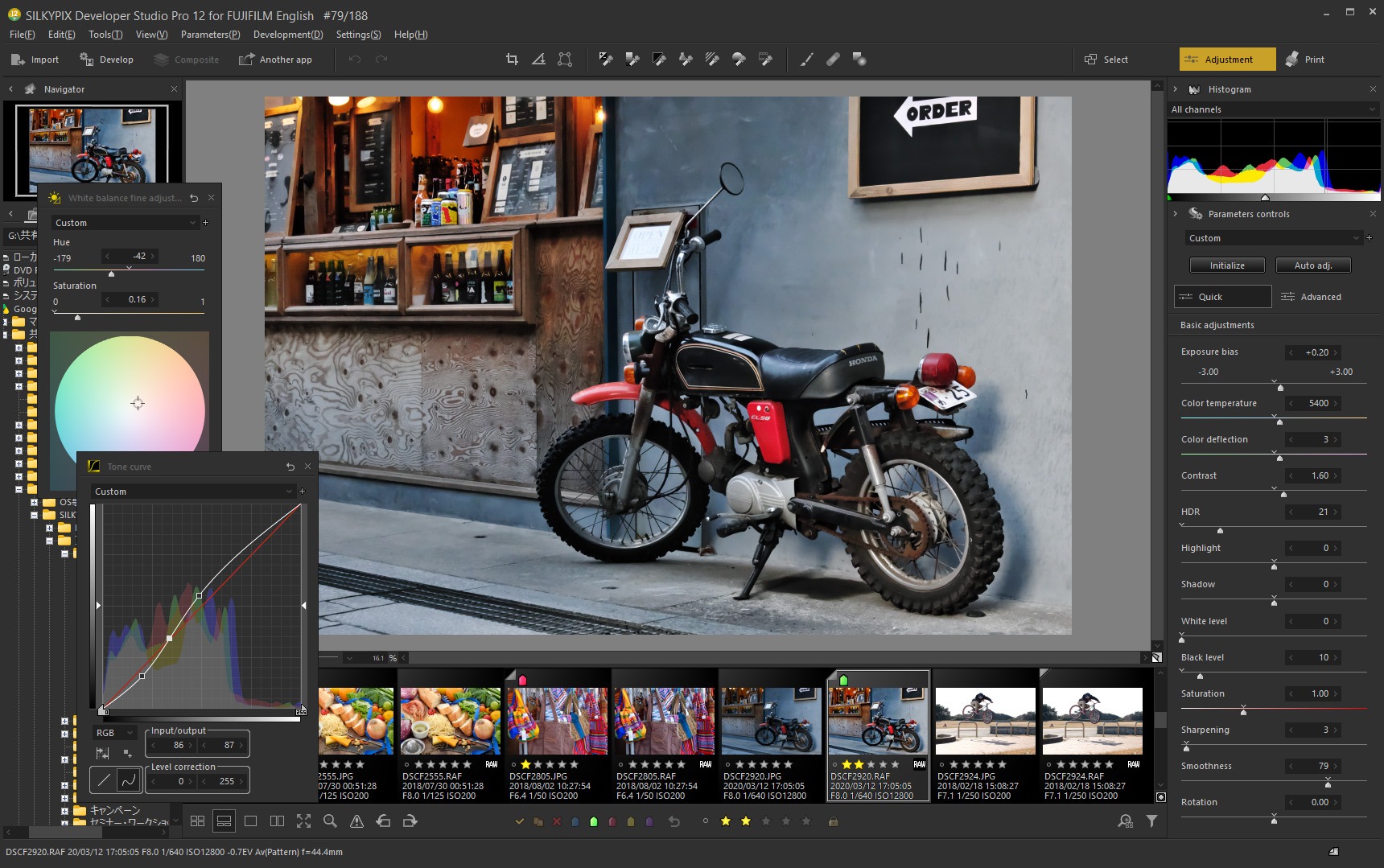The height and width of the screenshot is (868, 1384).
Task: Reset the Tone curve panel
Action: coord(290,467)
